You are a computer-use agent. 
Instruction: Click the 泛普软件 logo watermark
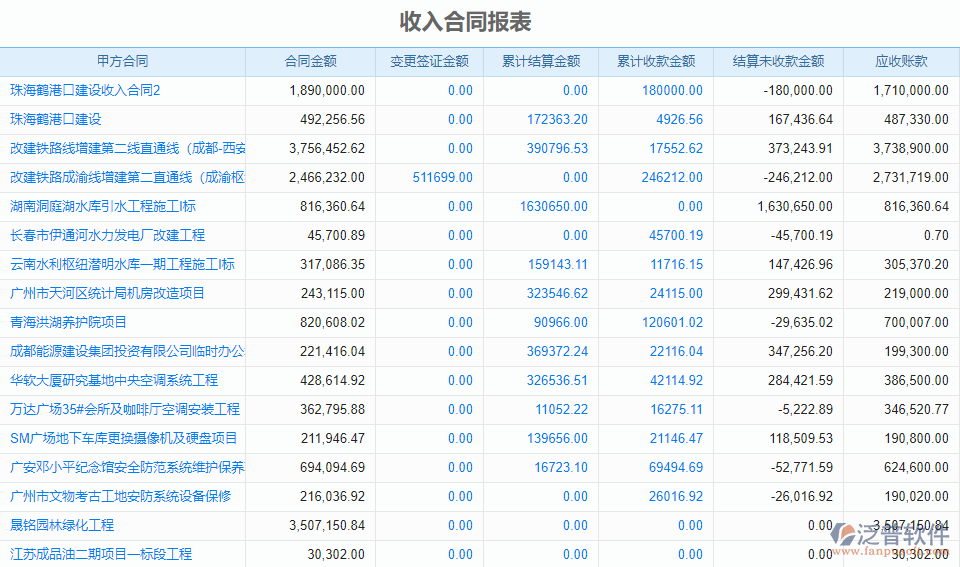(x=890, y=535)
